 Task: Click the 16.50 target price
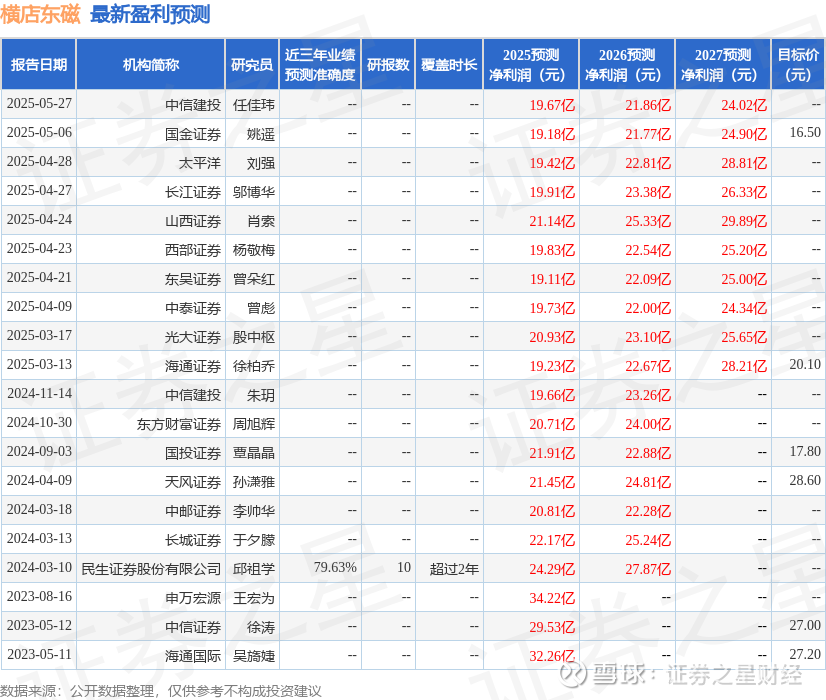coord(805,132)
